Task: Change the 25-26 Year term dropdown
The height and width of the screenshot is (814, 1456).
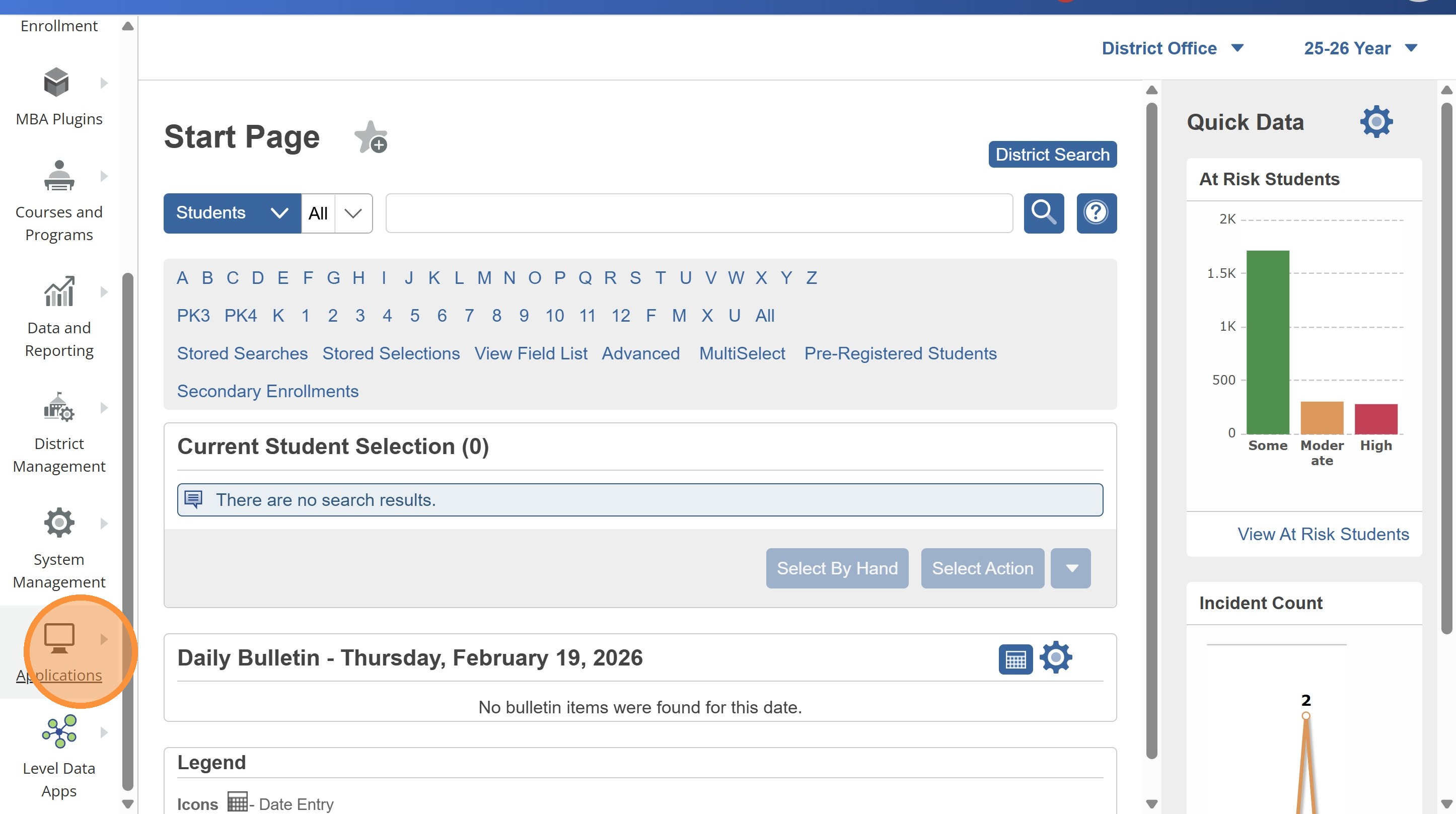Action: click(1360, 48)
